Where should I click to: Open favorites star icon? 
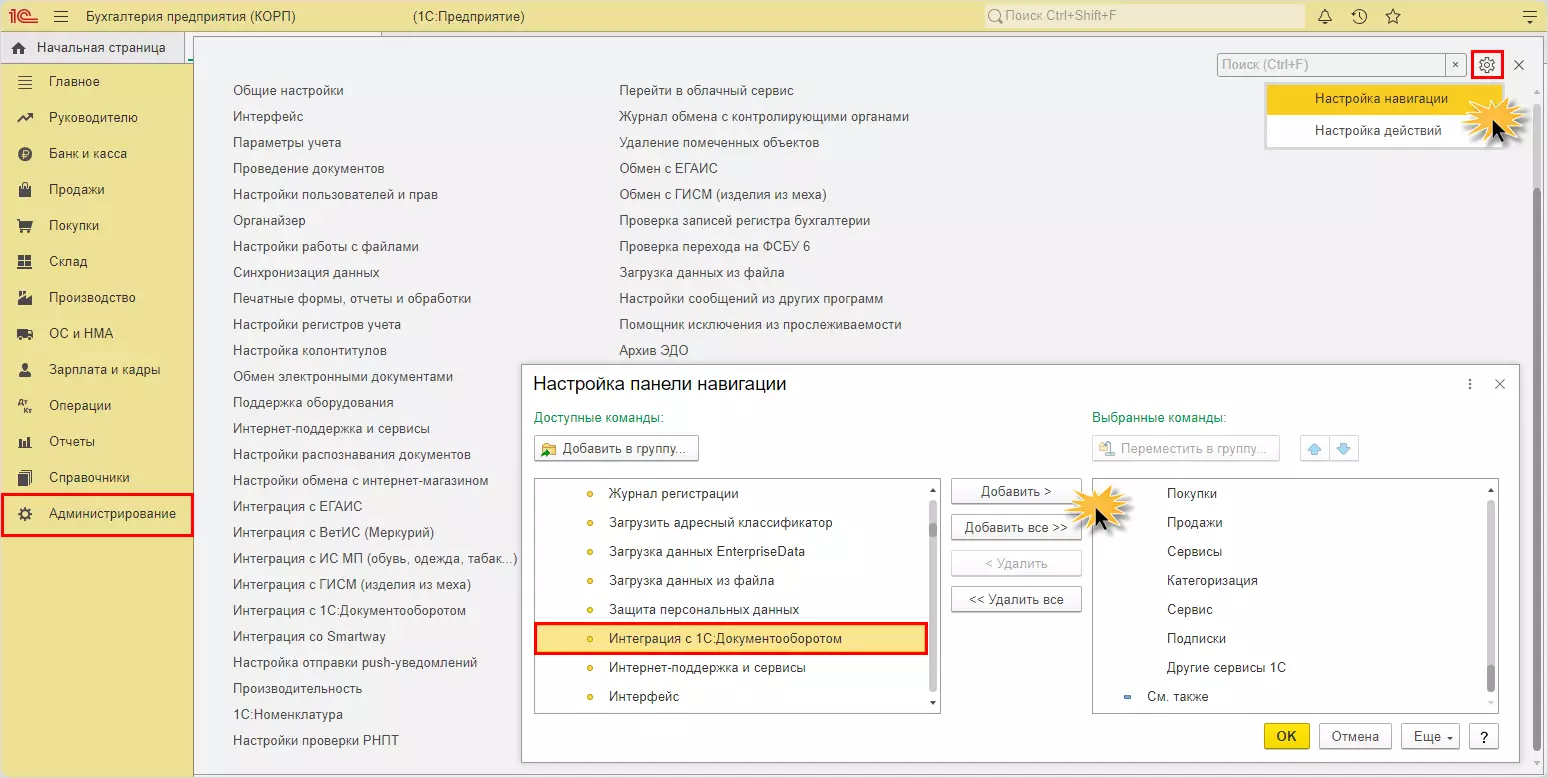[x=1393, y=17]
